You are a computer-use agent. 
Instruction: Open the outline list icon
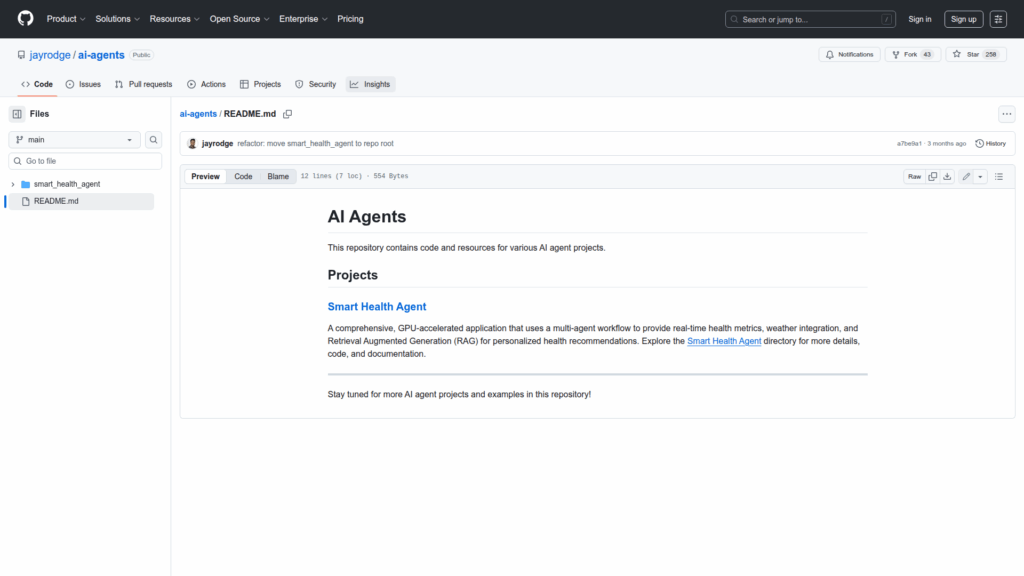pos(999,176)
